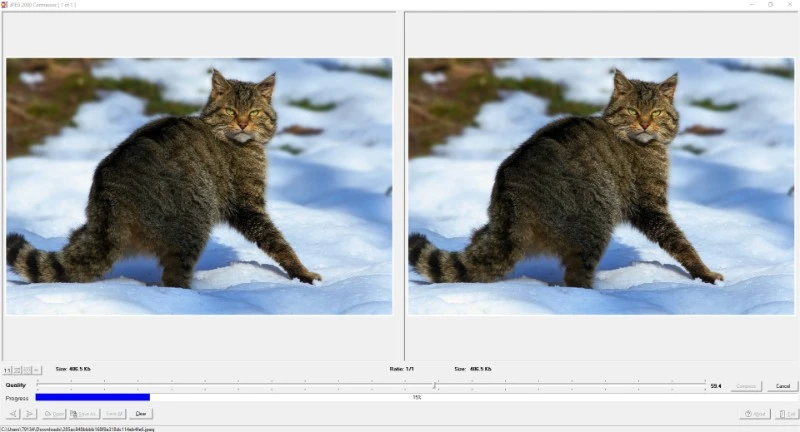Click the Exit button
Viewport: 800px width, 432px height.
(787, 414)
